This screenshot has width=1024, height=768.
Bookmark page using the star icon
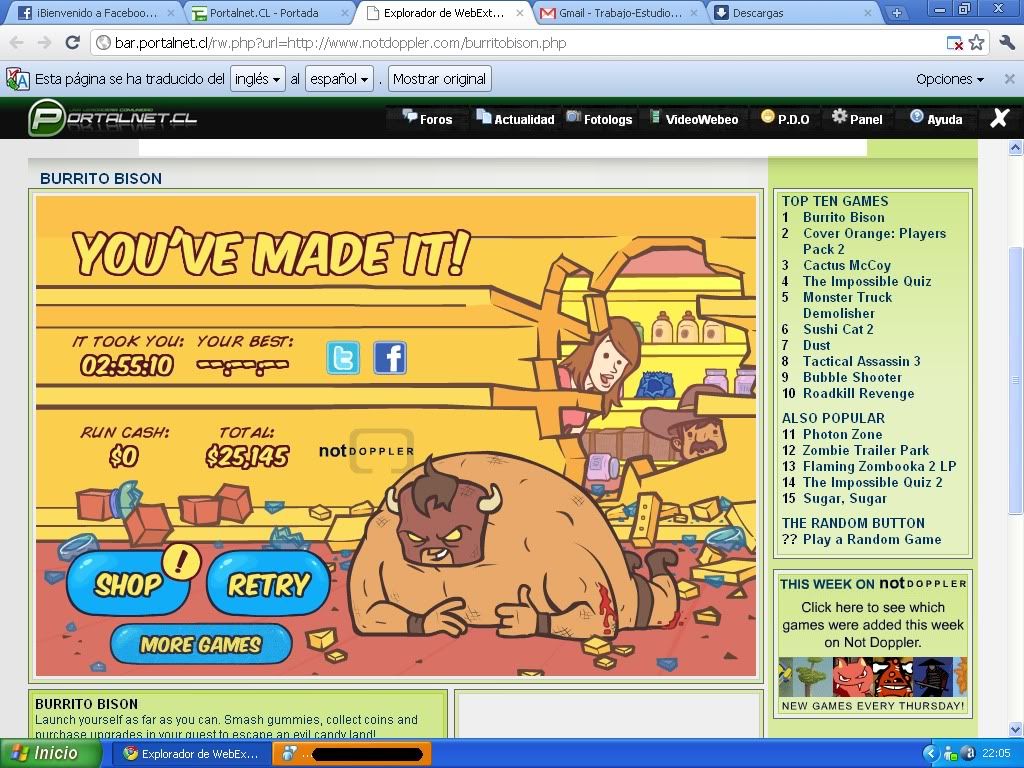[x=976, y=43]
